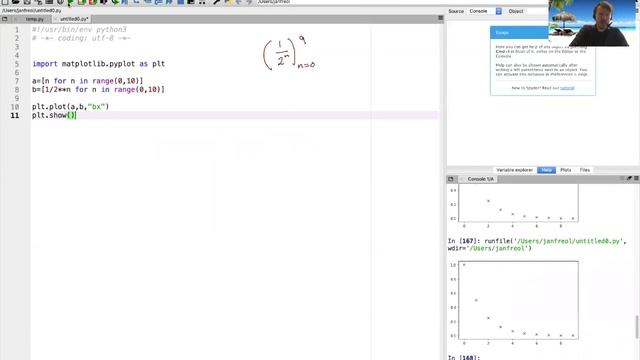Click the upper scatter plot in the console
The image size is (640, 360).
[x=518, y=203]
